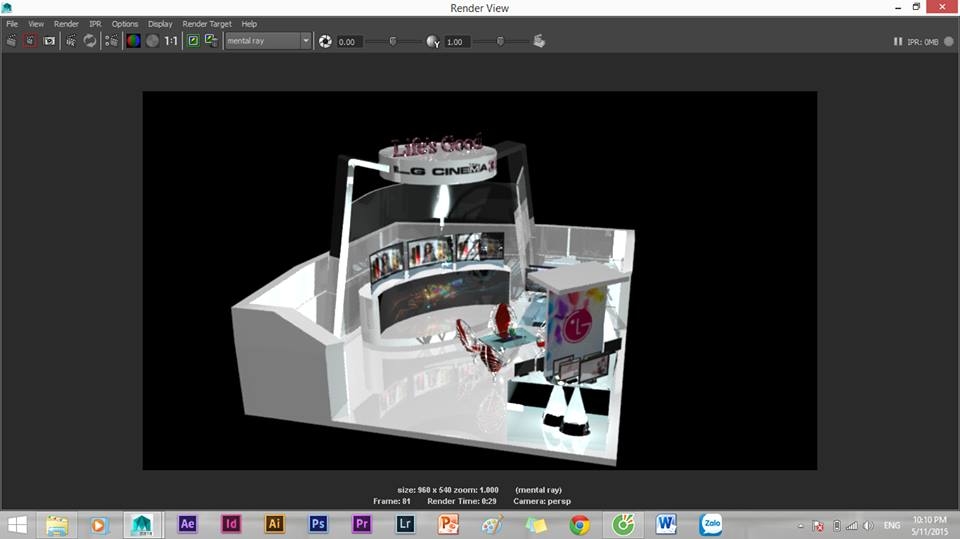Click the 1:1 real size button

point(171,41)
